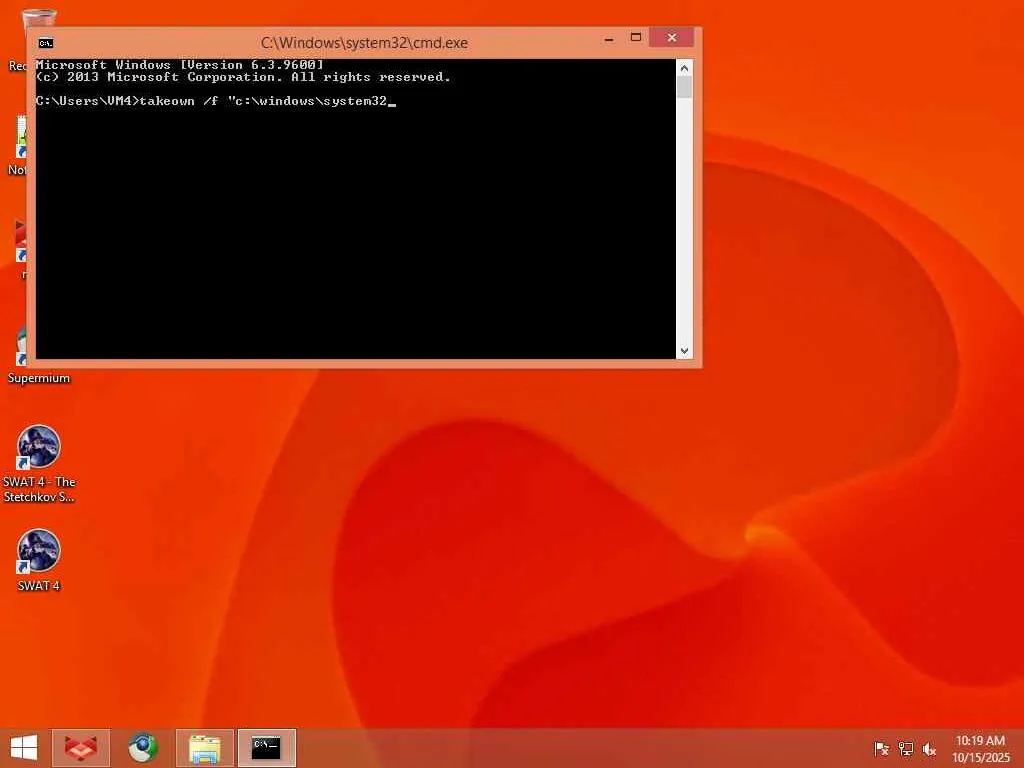The width and height of the screenshot is (1024, 768).
Task: Click the takeown command line text
Action: [x=216, y=101]
